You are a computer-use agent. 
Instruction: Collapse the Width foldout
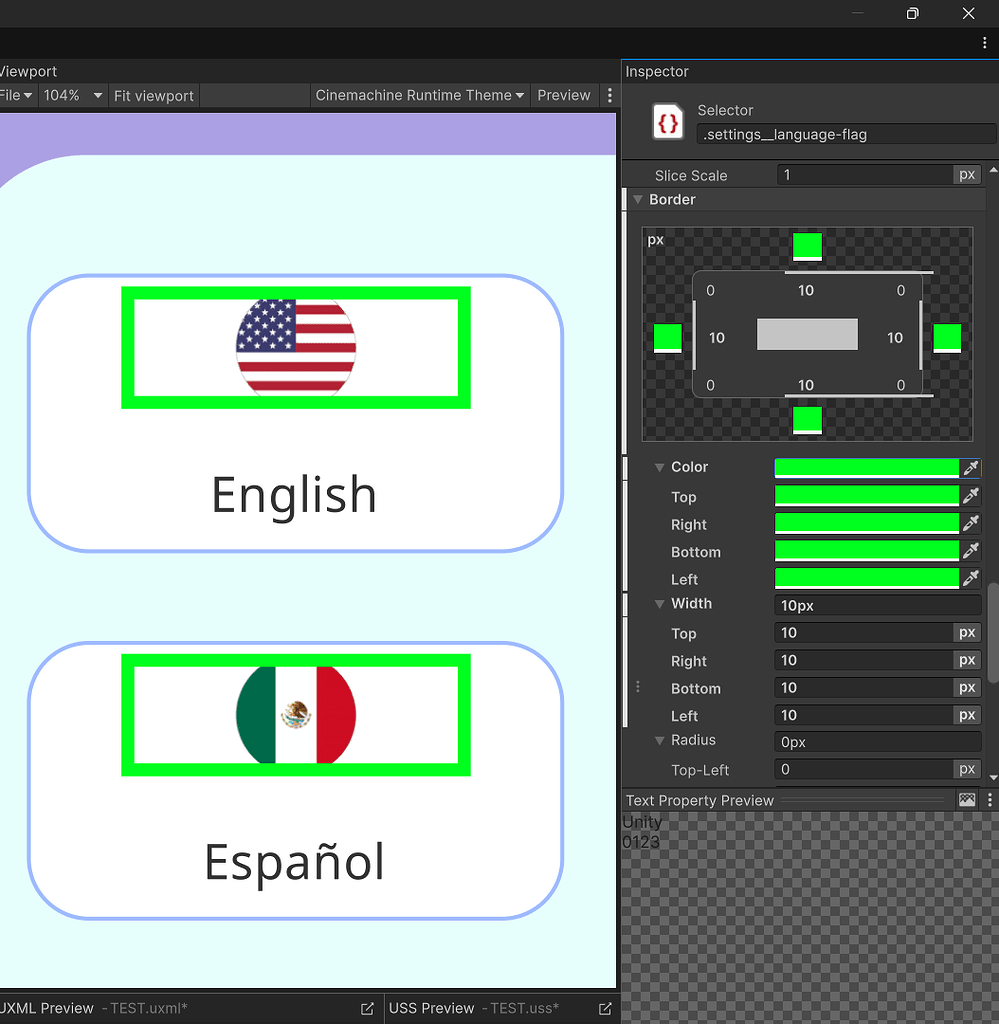(659, 603)
